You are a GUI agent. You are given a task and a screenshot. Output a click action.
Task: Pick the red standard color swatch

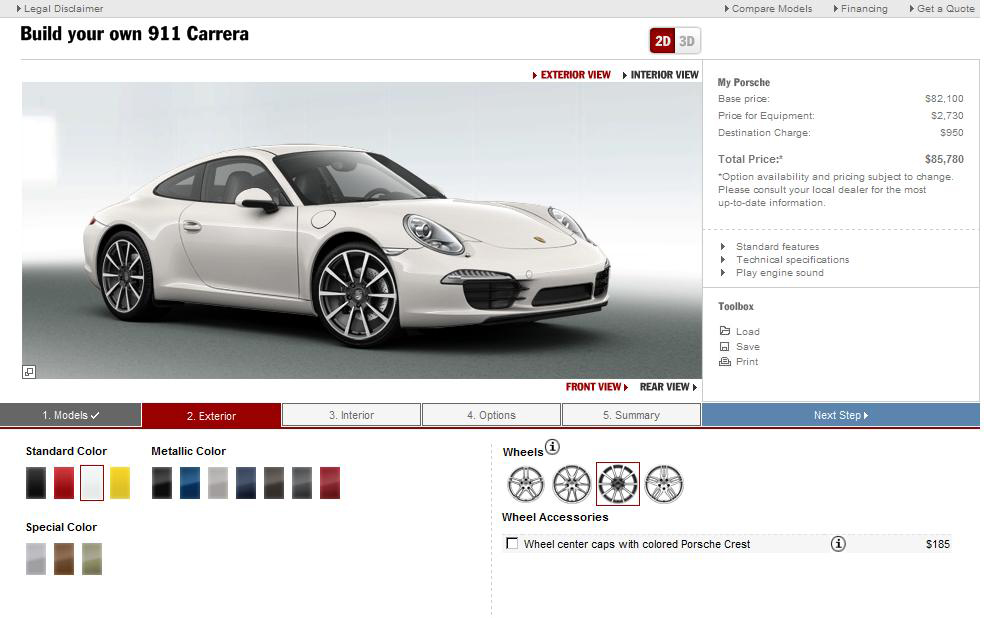click(x=64, y=483)
